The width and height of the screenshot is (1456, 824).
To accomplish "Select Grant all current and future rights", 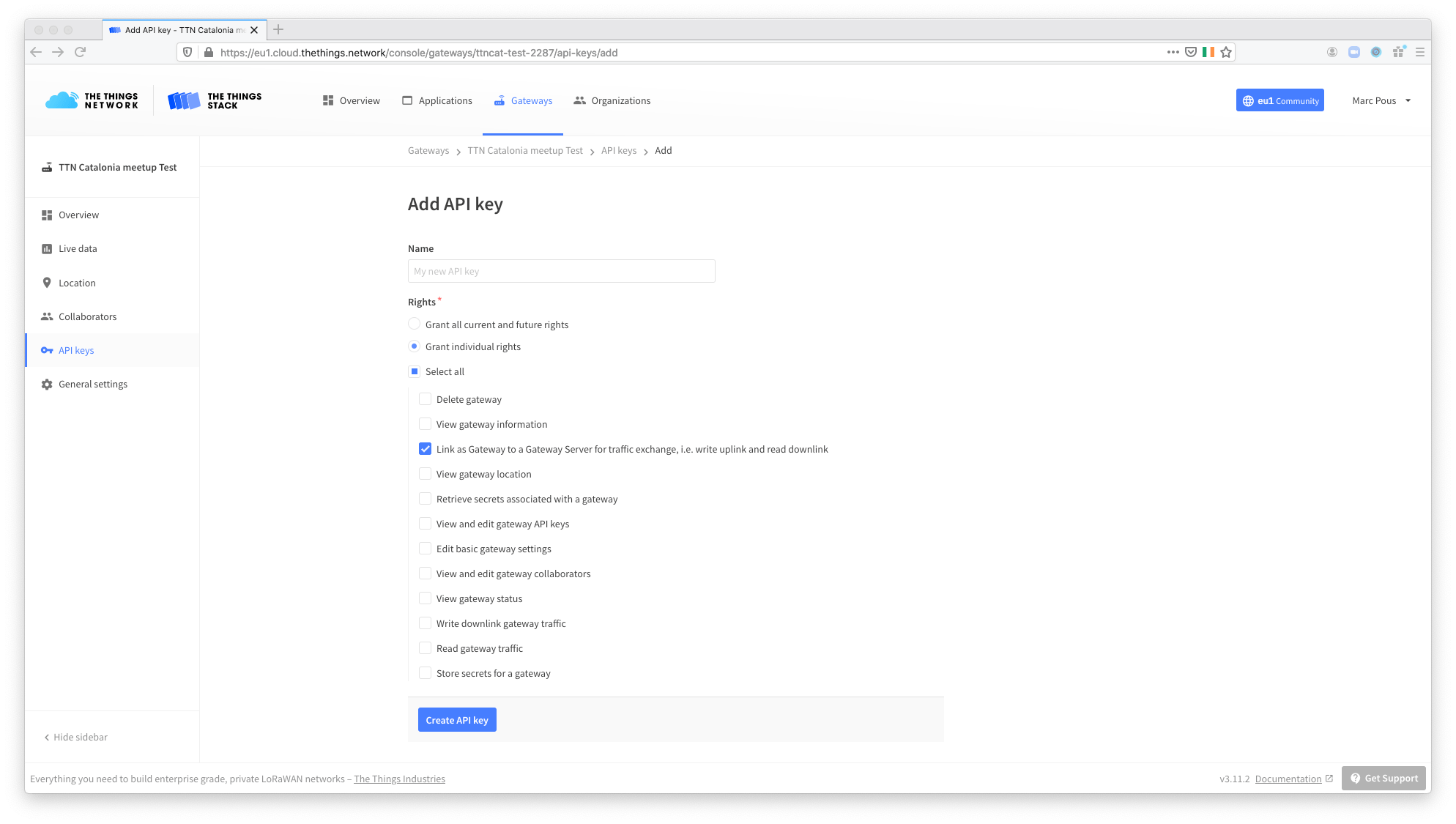I will 415,324.
